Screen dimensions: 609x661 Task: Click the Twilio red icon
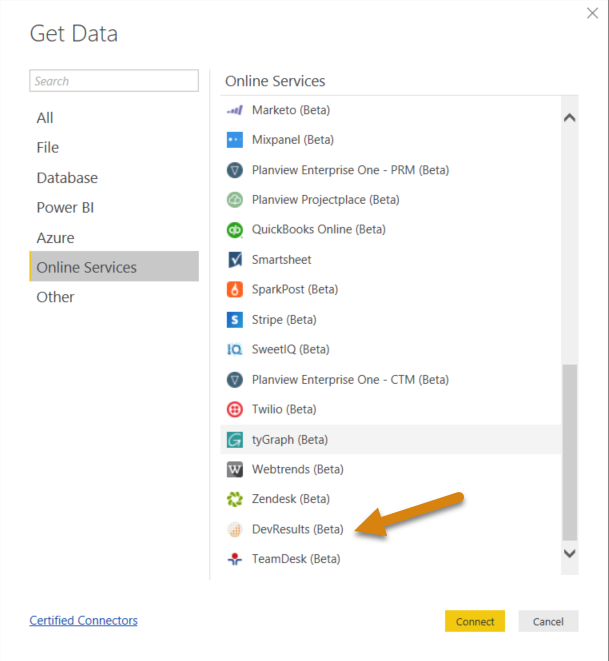[x=235, y=409]
